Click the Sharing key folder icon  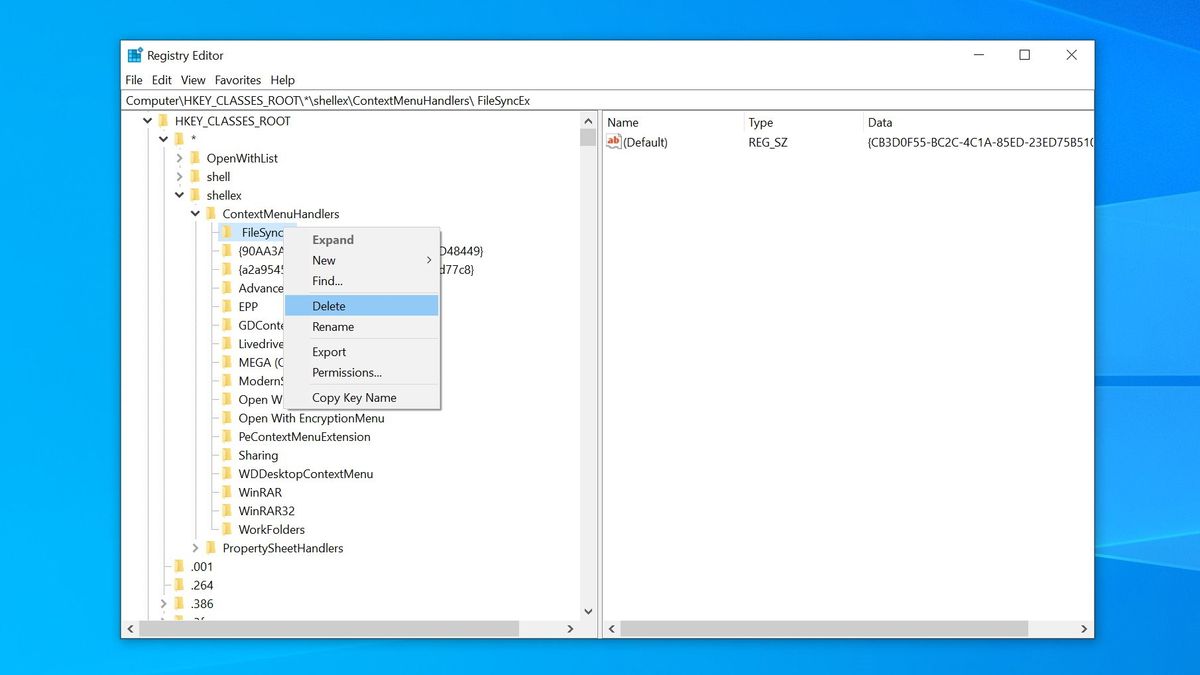coord(228,455)
